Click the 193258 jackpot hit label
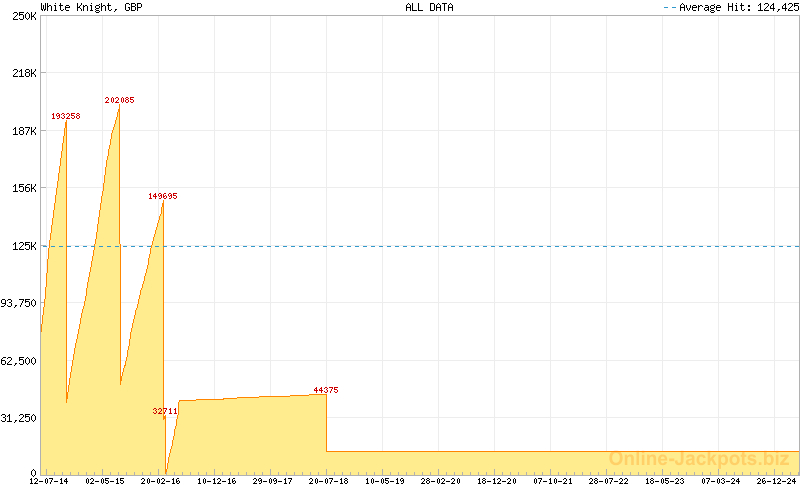Image resolution: width=800 pixels, height=490 pixels. pos(66,116)
